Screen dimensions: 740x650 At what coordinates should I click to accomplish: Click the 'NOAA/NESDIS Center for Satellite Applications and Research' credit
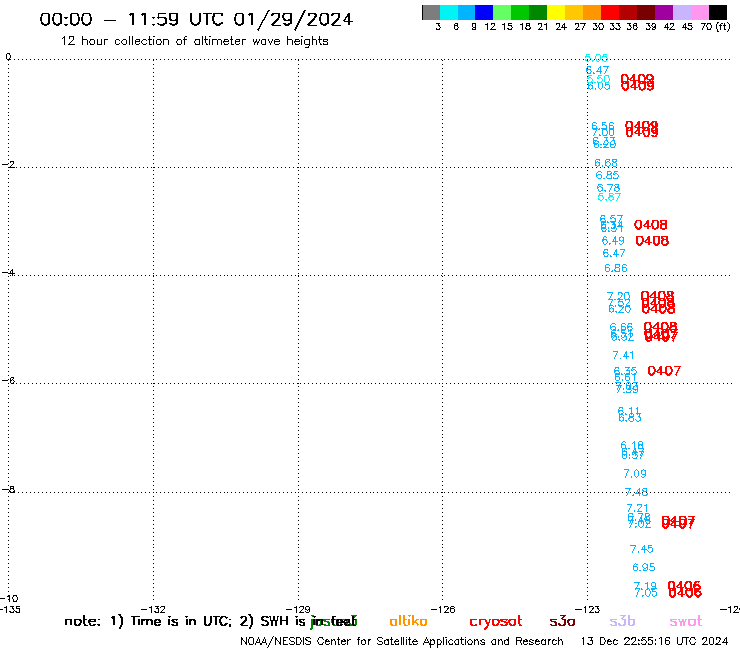(x=402, y=641)
